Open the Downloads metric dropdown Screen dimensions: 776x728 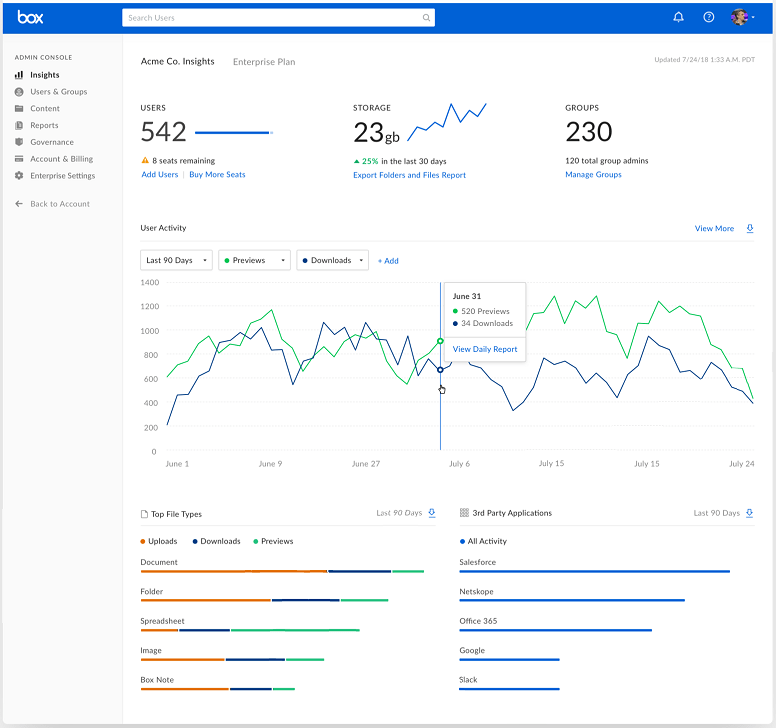pyautogui.click(x=332, y=260)
